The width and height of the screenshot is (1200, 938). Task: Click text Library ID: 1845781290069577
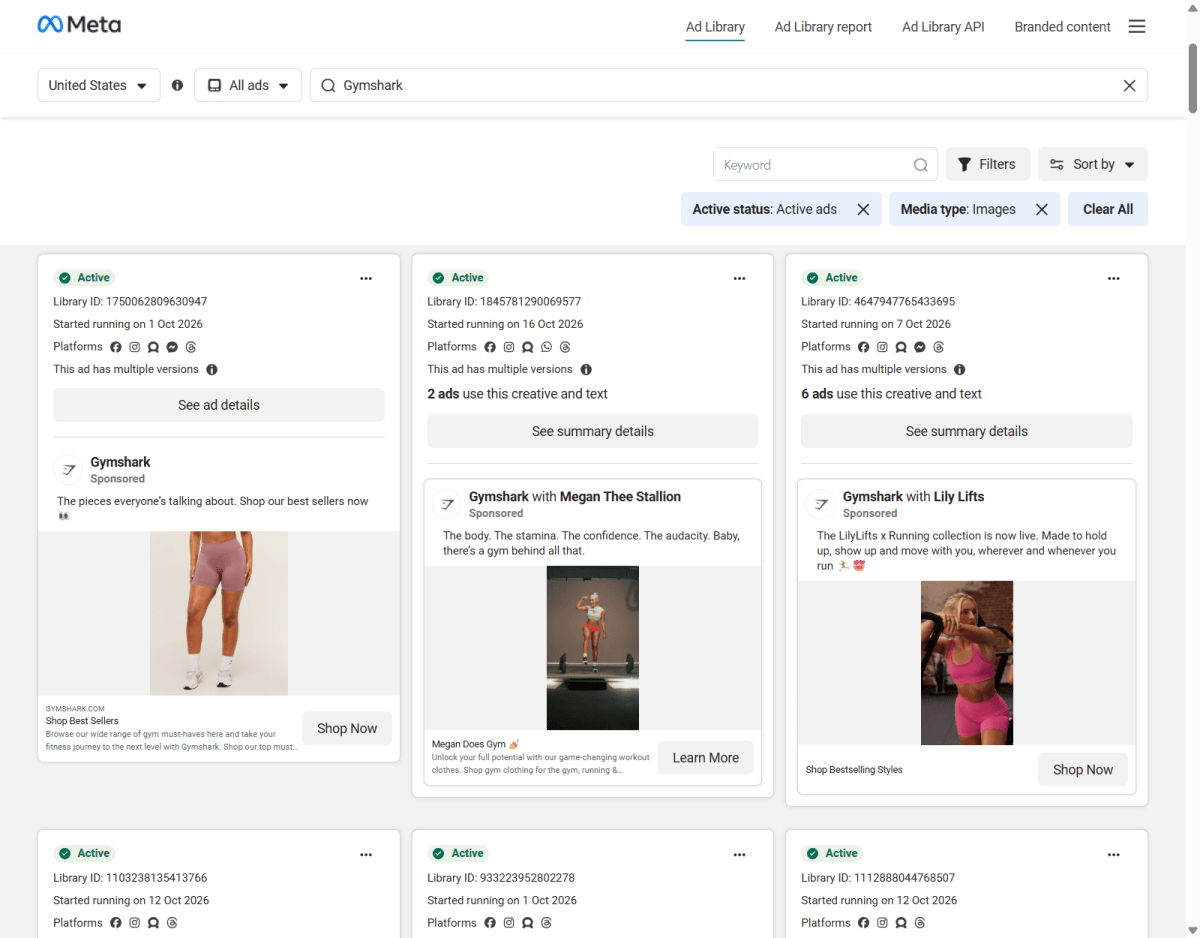click(x=504, y=301)
